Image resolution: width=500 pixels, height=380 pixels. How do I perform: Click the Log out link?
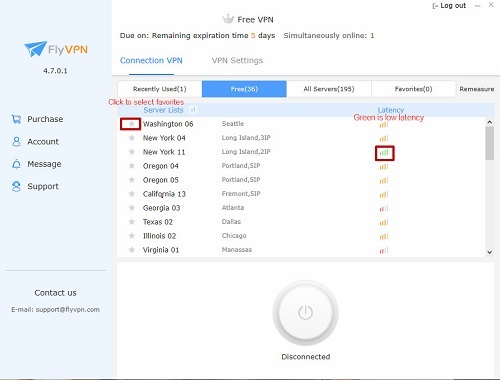[453, 6]
